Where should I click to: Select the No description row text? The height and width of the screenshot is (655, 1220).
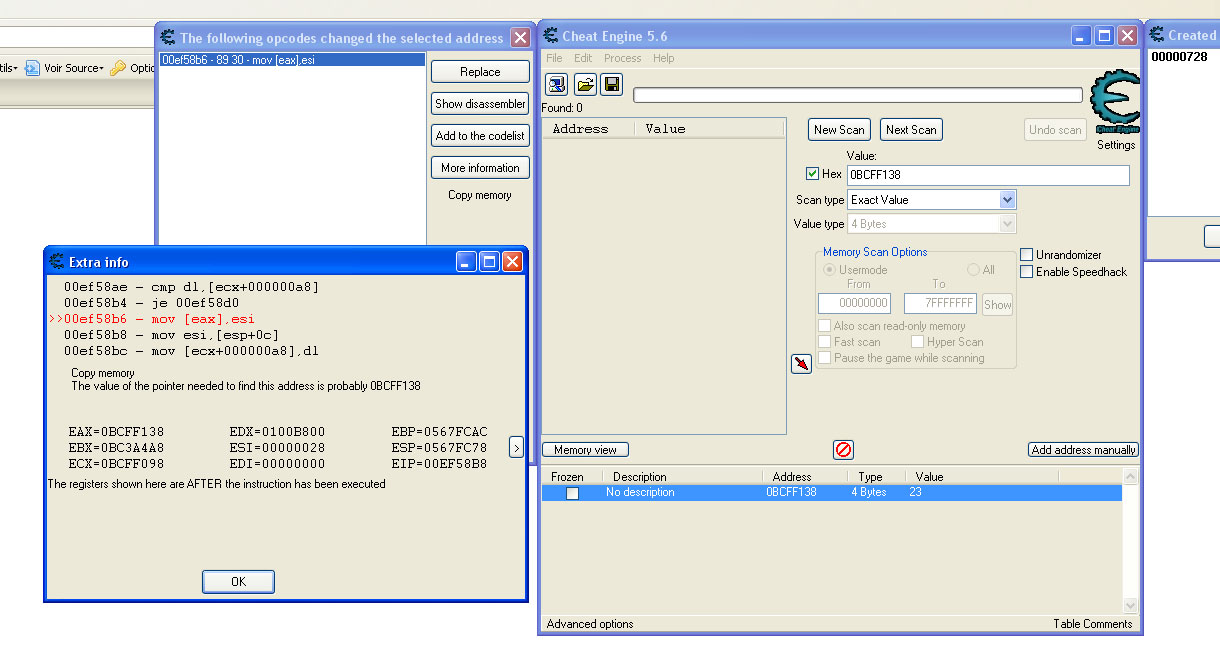640,493
